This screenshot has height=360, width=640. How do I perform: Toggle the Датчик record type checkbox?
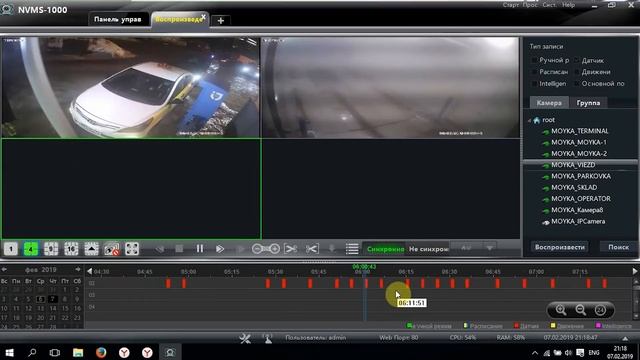point(577,60)
